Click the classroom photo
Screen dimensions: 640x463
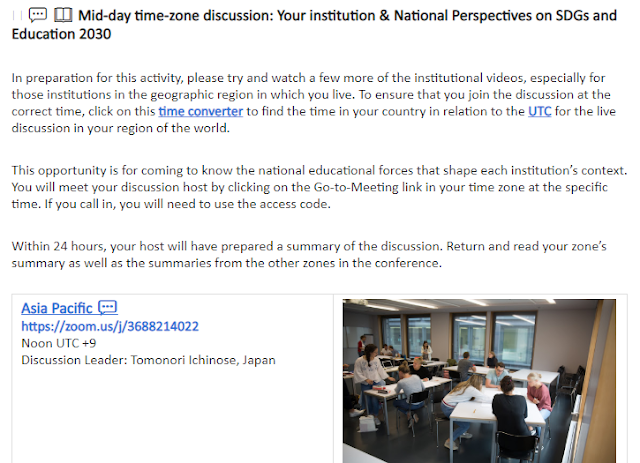click(479, 381)
